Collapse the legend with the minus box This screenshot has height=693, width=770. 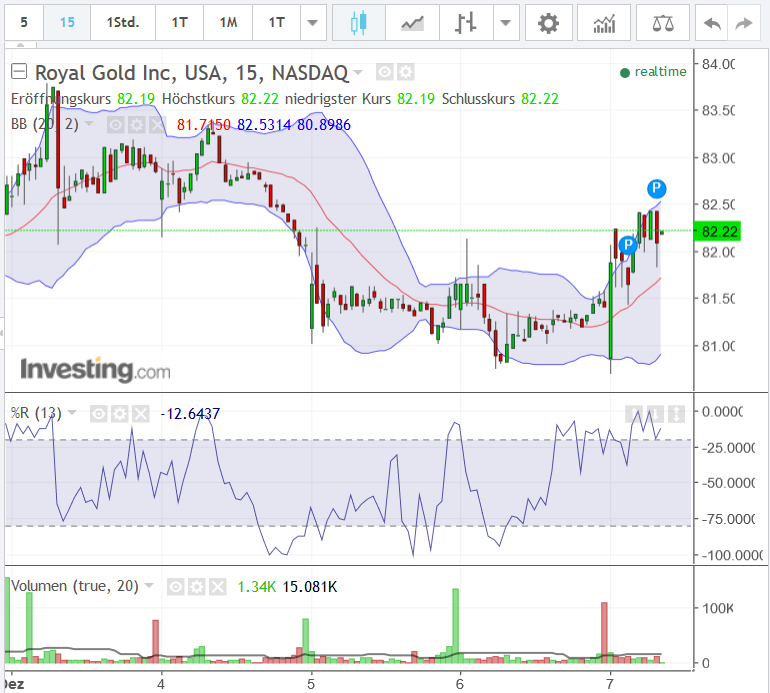(x=19, y=72)
